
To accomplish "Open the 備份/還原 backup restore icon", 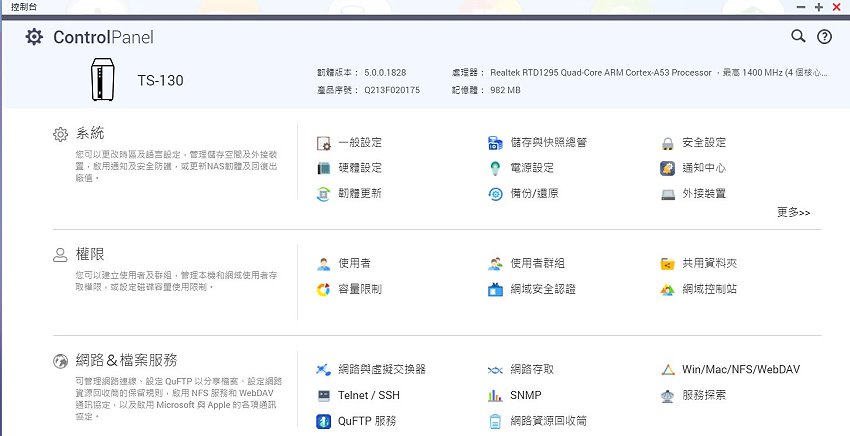I will click(x=495, y=194).
